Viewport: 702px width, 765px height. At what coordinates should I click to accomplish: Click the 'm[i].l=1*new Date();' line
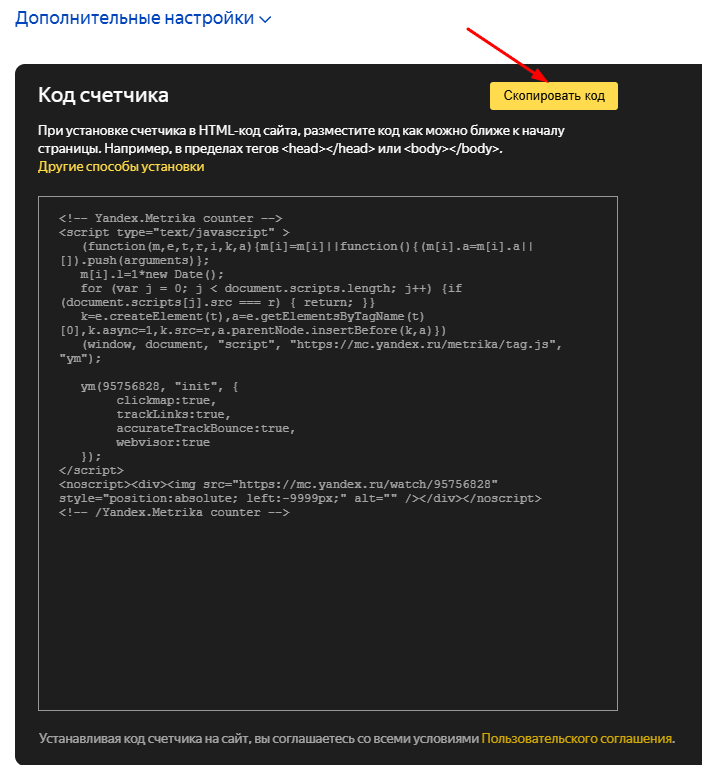(x=152, y=274)
